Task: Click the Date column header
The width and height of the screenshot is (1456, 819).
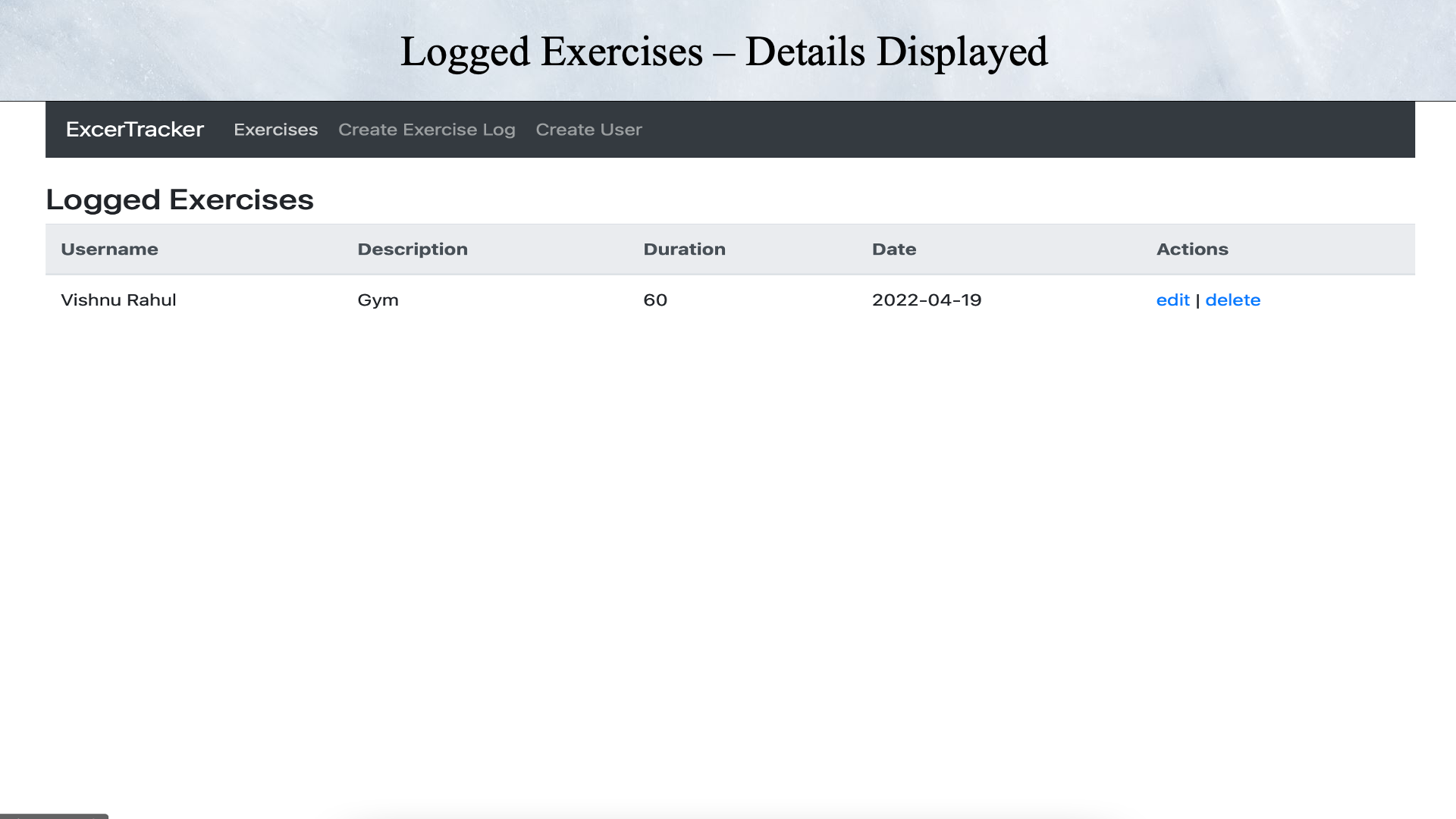Action: click(x=894, y=249)
